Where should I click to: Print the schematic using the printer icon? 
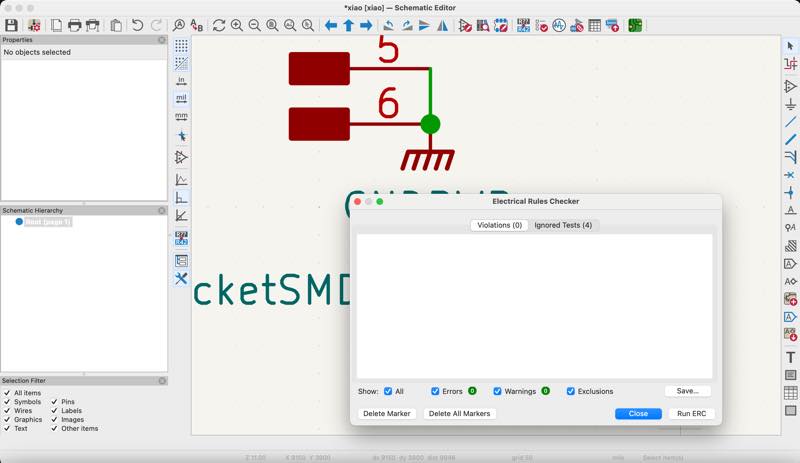(x=74, y=25)
